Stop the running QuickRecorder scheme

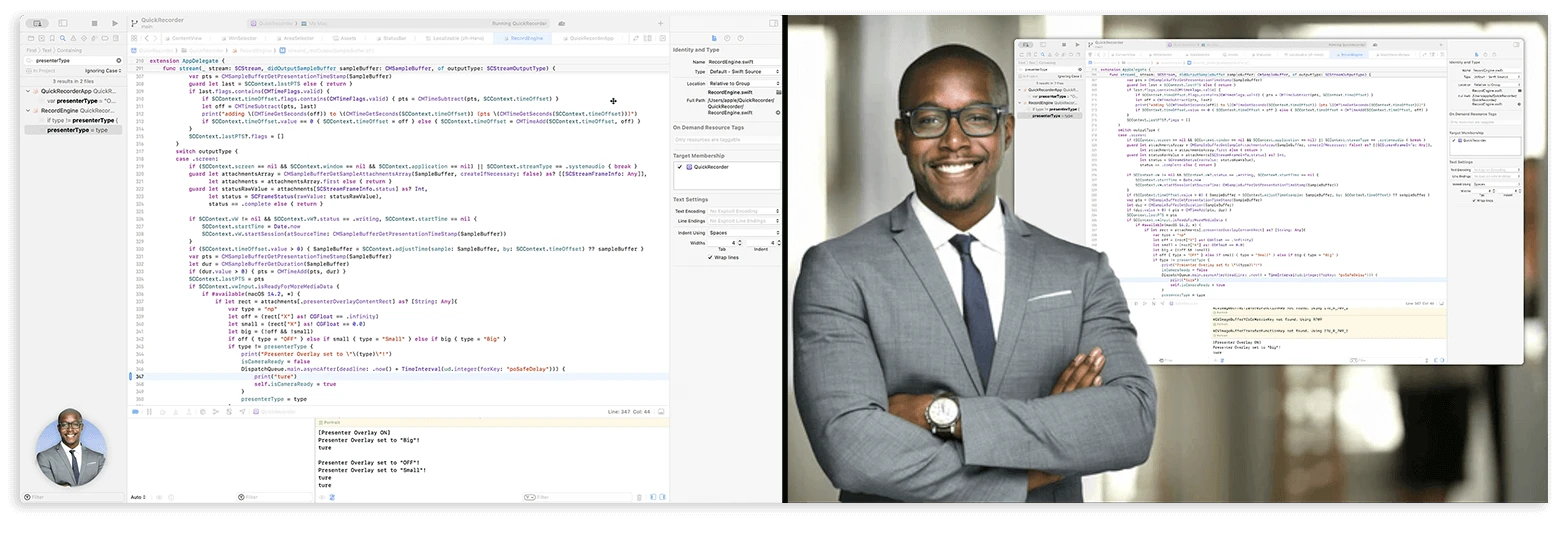point(94,23)
